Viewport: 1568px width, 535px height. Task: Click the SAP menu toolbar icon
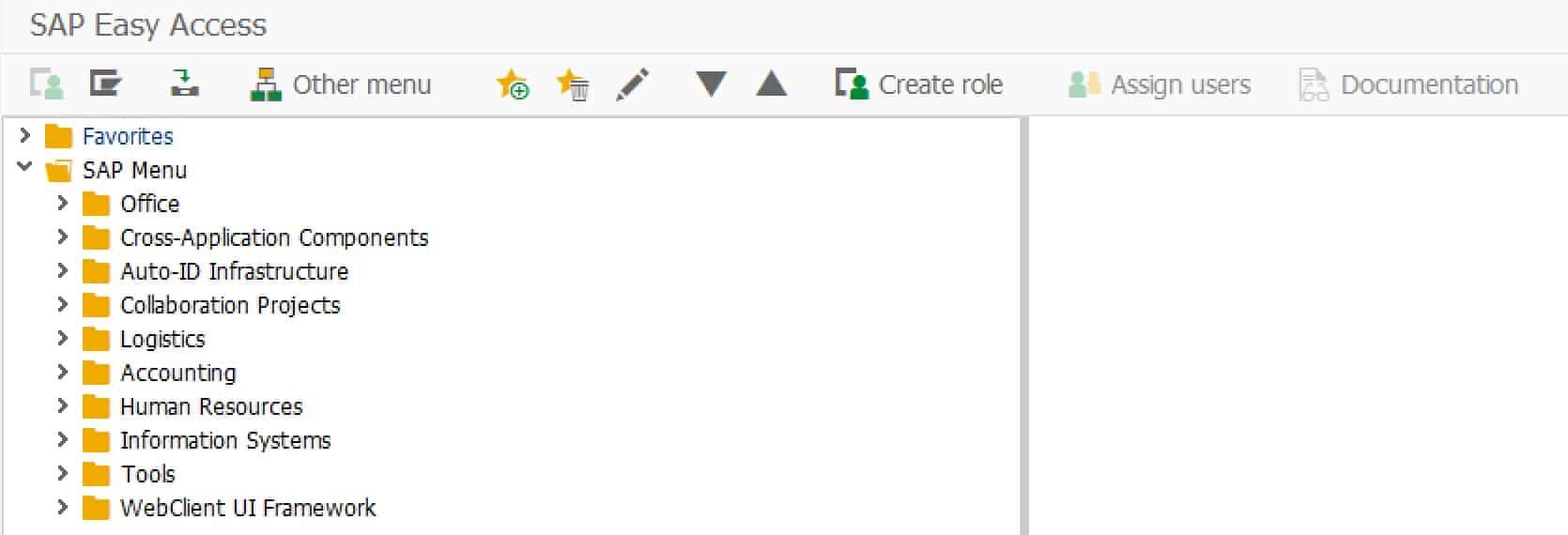(105, 84)
